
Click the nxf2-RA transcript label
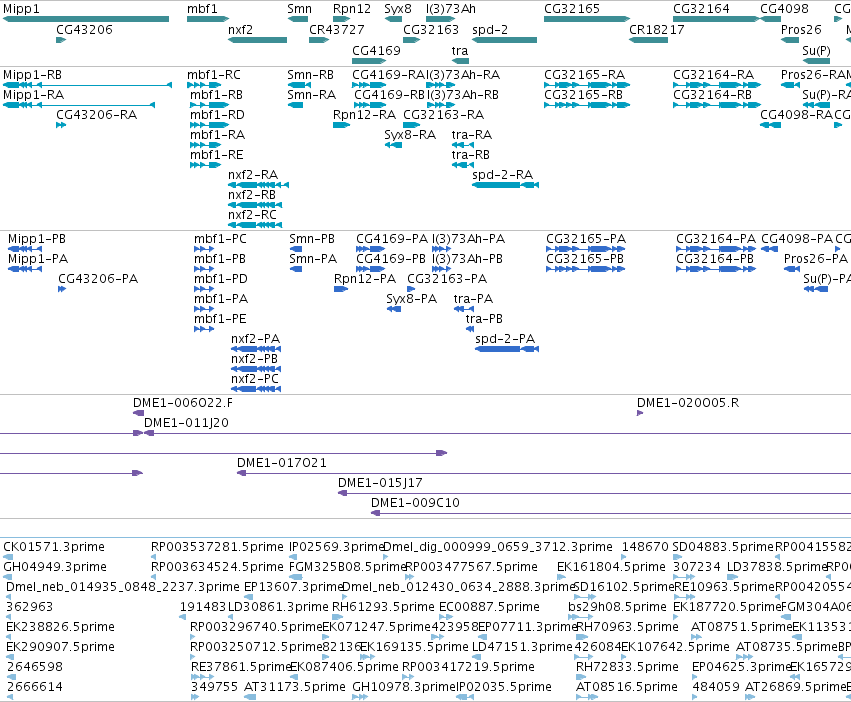(253, 175)
